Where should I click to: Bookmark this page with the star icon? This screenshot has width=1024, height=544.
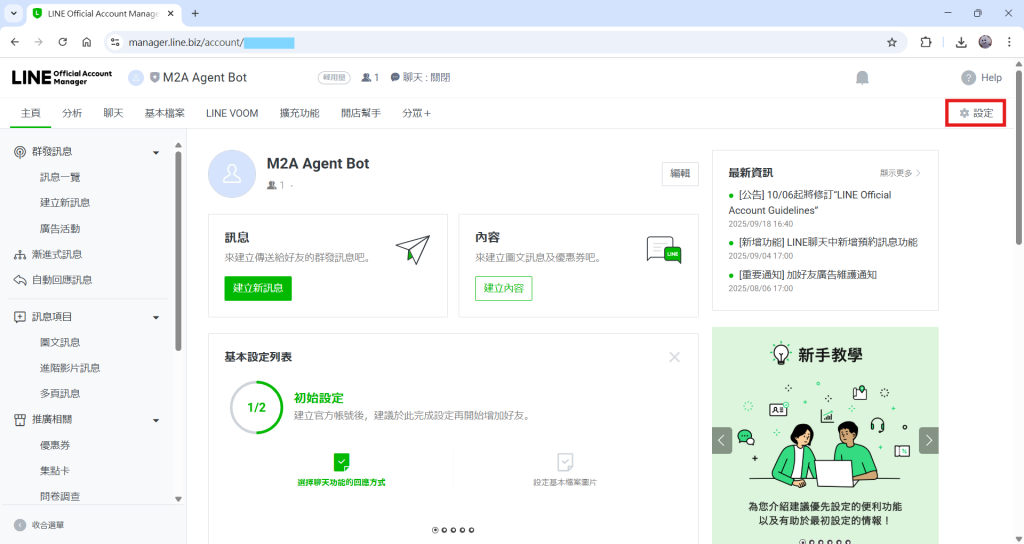coord(891,42)
